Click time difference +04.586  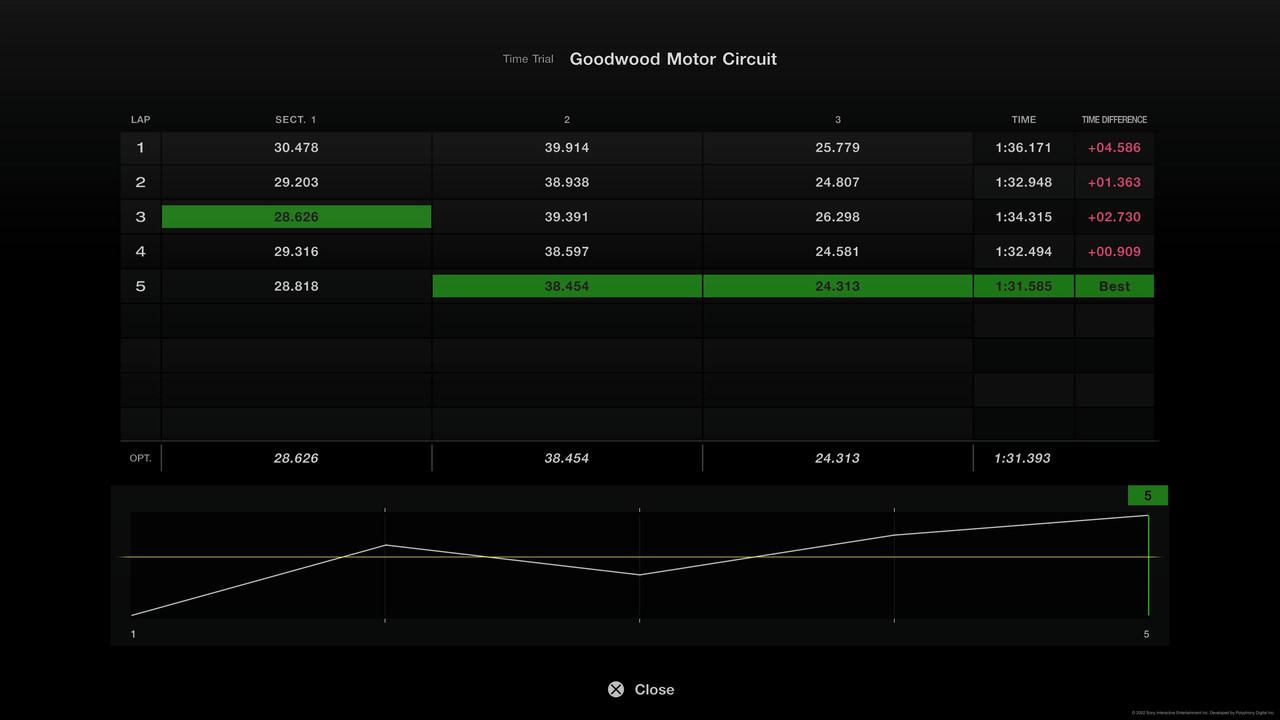[x=1114, y=147]
